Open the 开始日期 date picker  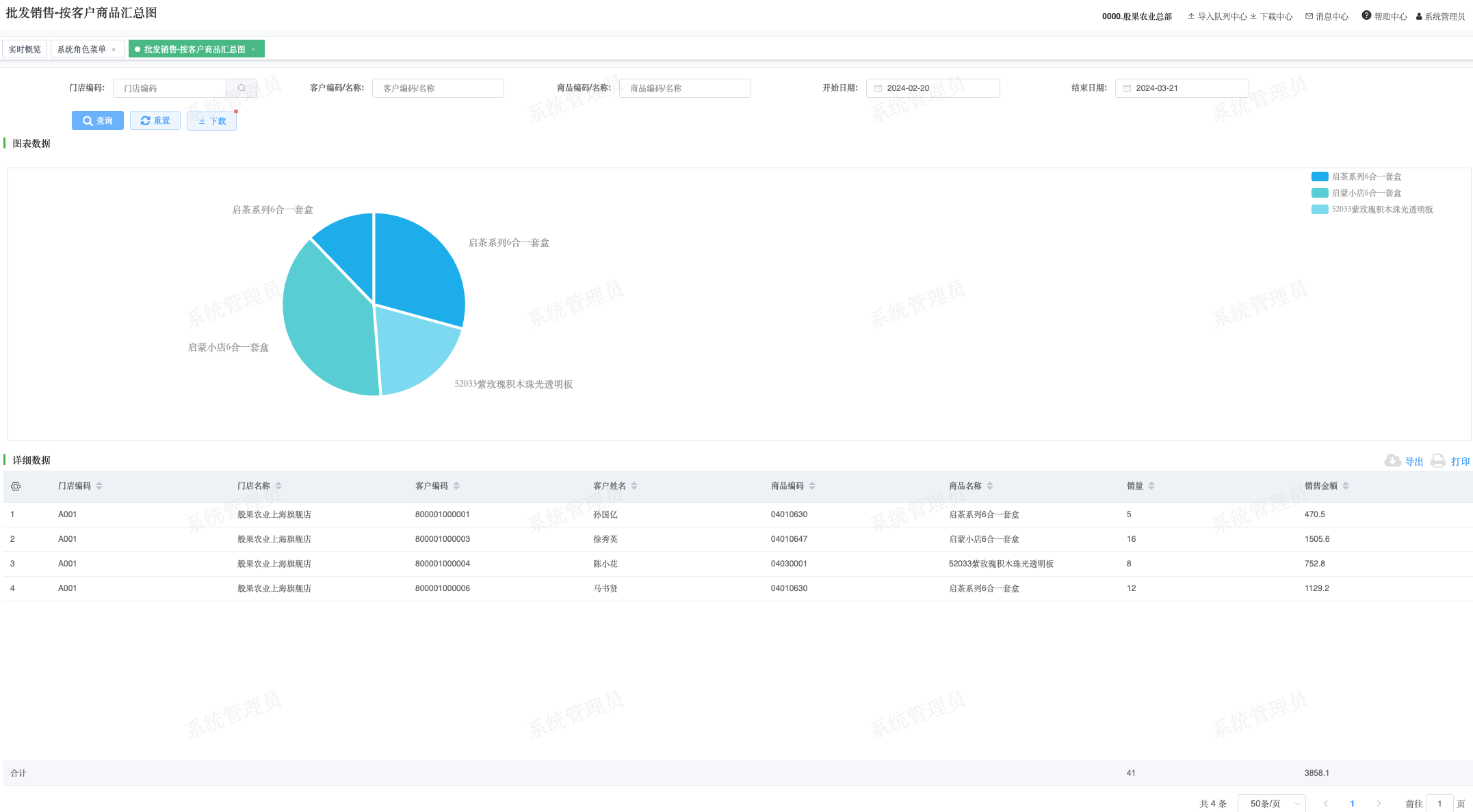click(x=933, y=88)
